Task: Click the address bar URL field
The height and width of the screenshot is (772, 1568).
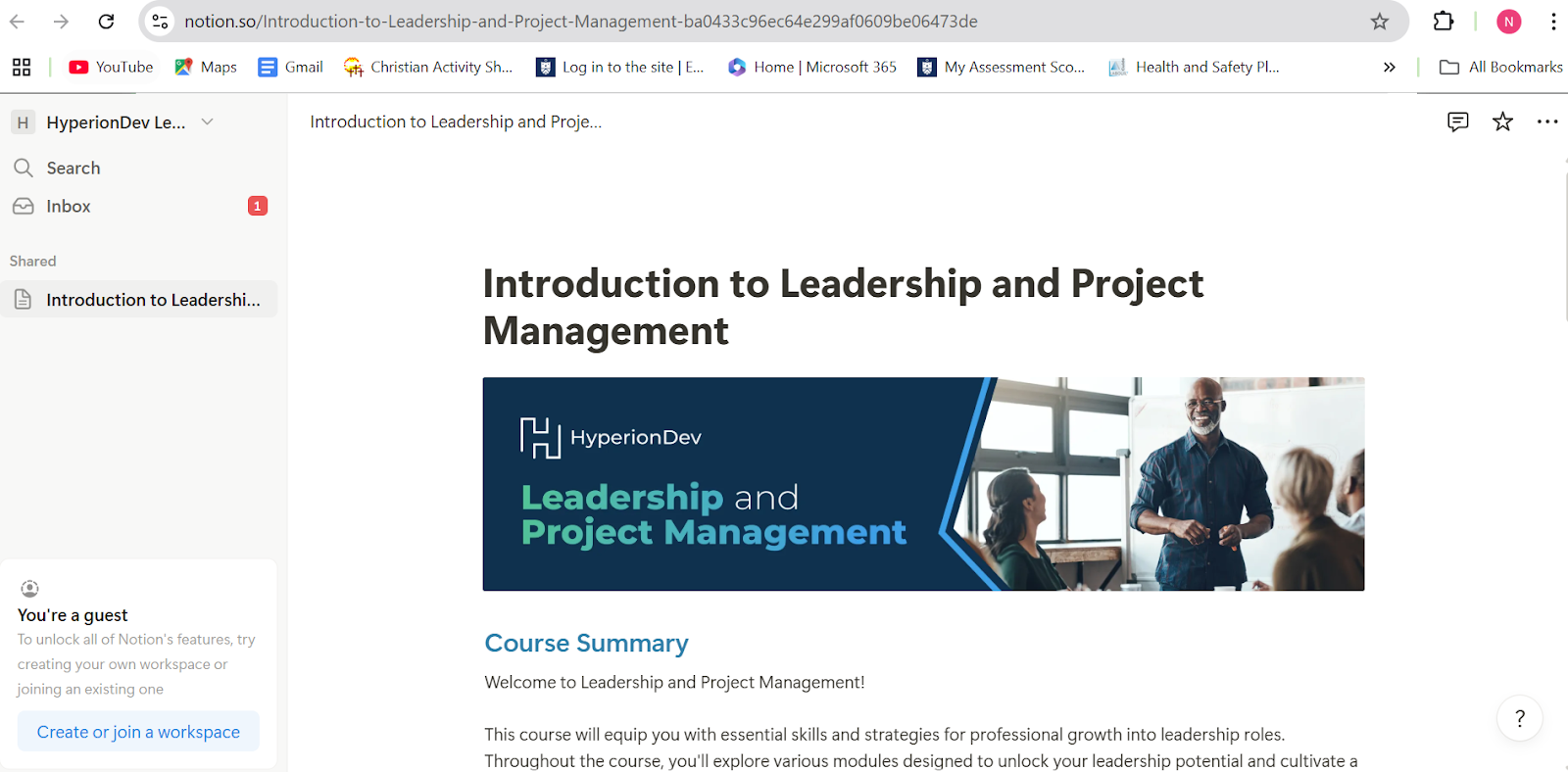Action: 764,22
